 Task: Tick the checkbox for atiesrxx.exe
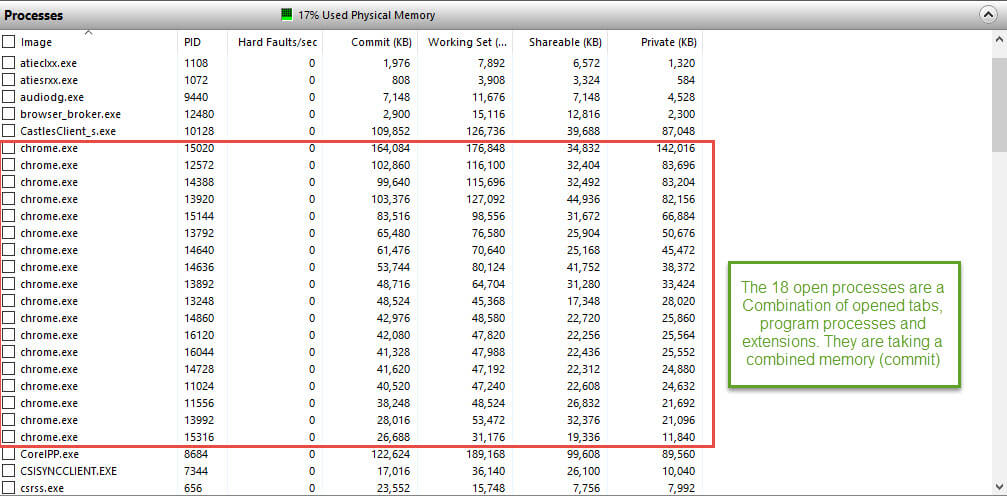[x=8, y=80]
